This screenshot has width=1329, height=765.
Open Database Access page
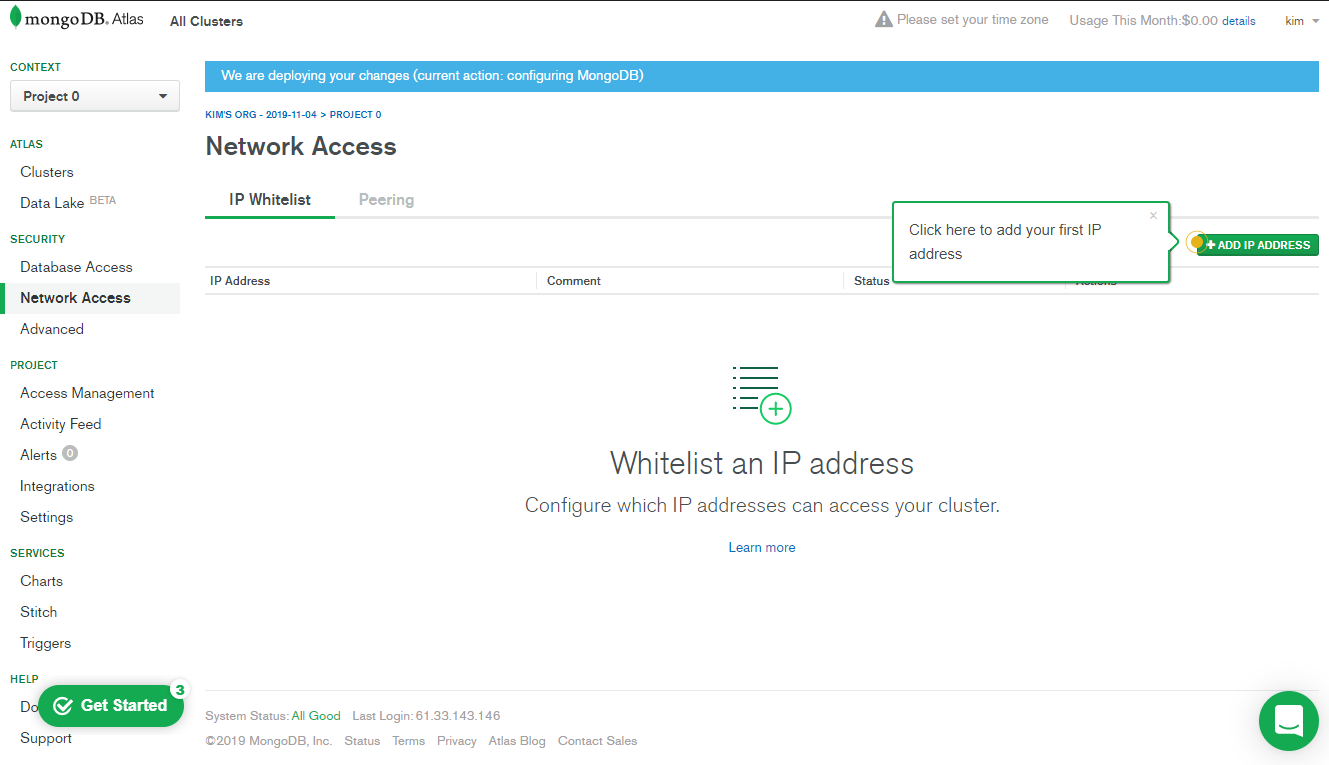[76, 267]
